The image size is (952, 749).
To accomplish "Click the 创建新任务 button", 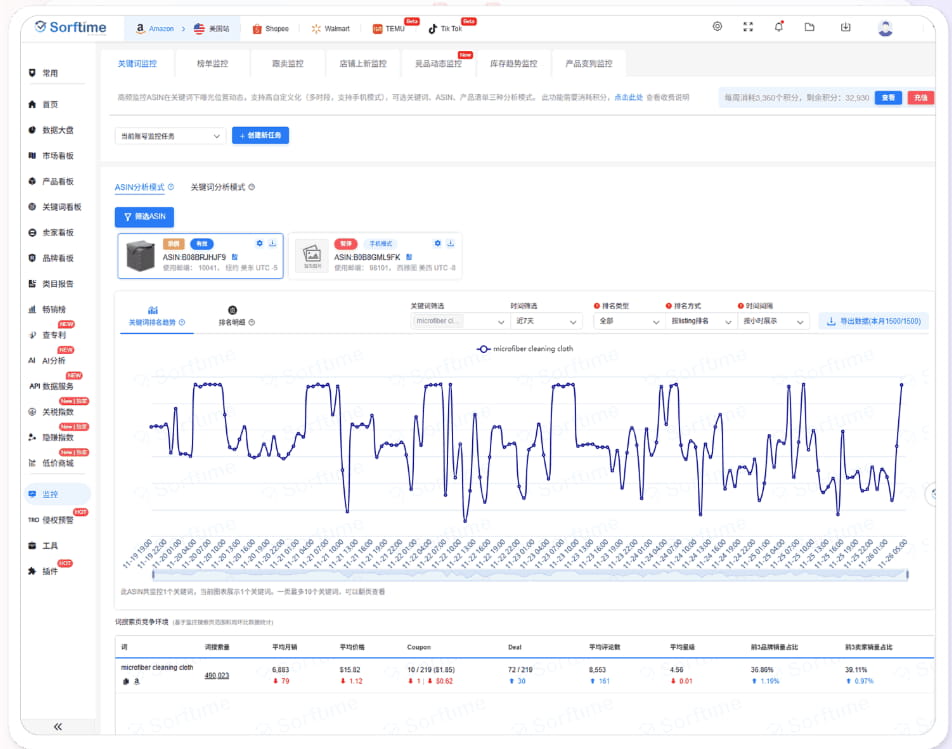I will [260, 135].
